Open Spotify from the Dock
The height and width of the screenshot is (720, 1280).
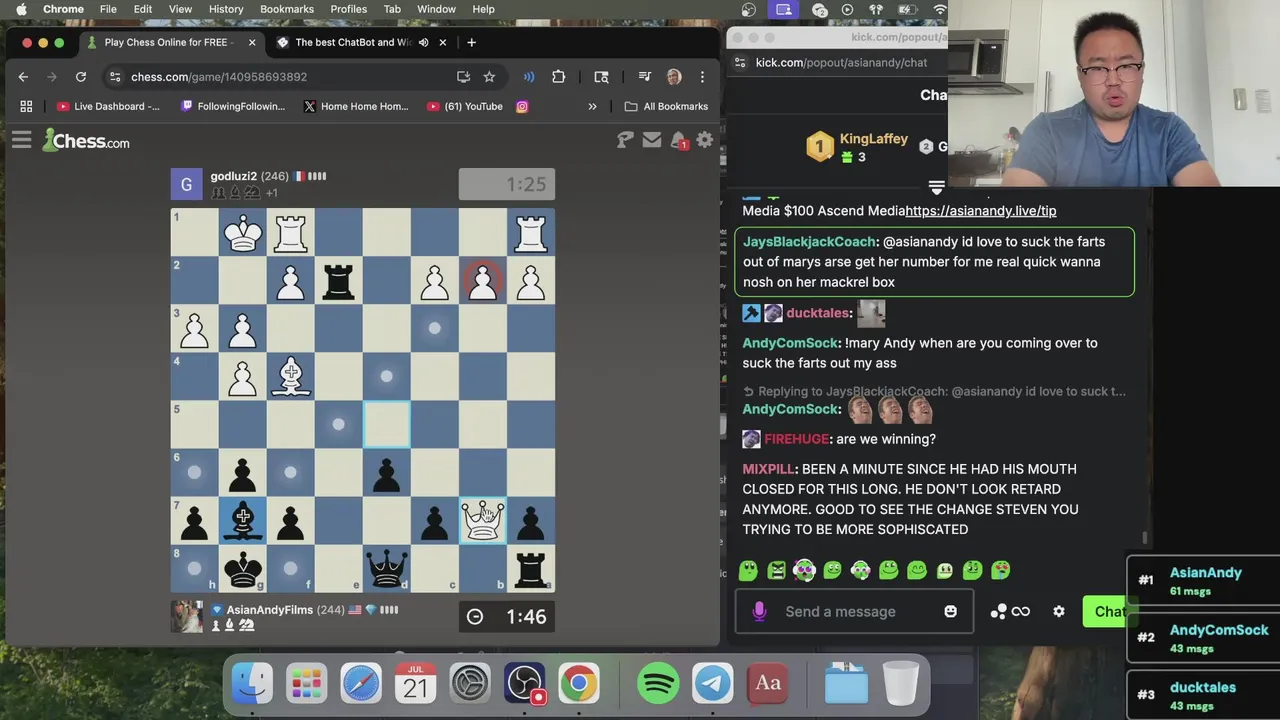coord(658,684)
